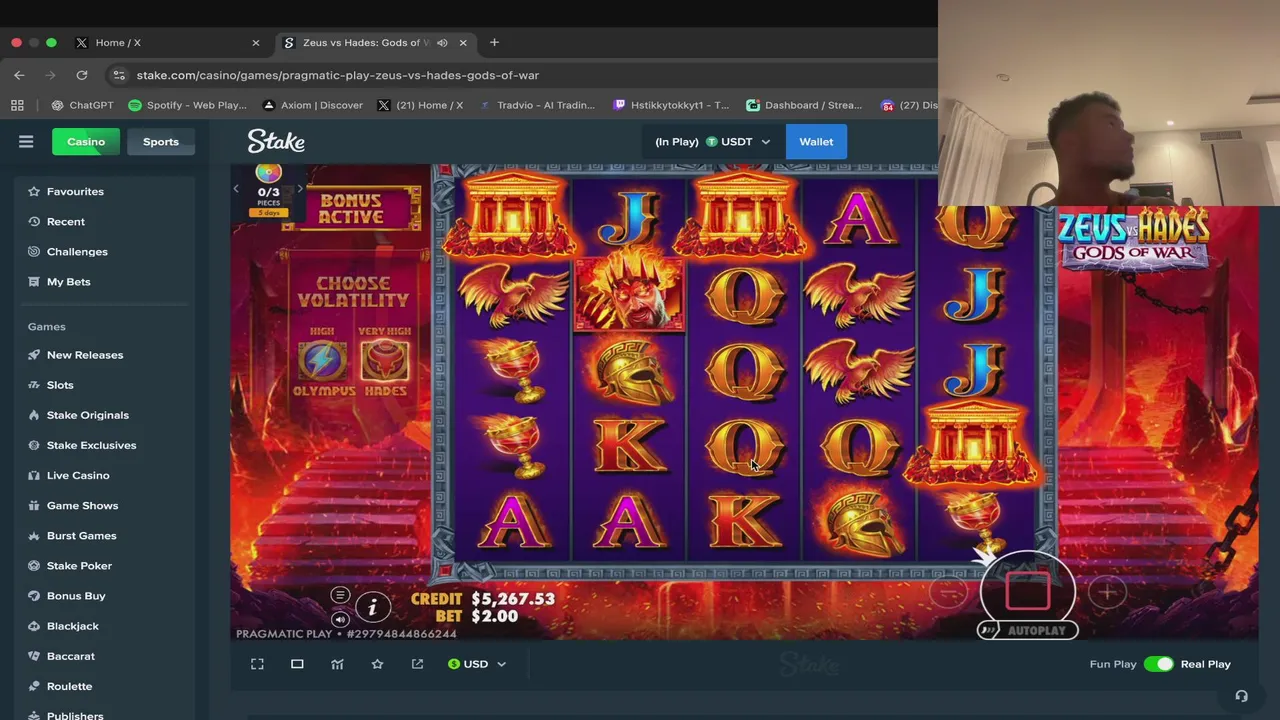Viewport: 1280px width, 720px height.
Task: Open the browser apps grid shortcut
Action: click(x=17, y=105)
